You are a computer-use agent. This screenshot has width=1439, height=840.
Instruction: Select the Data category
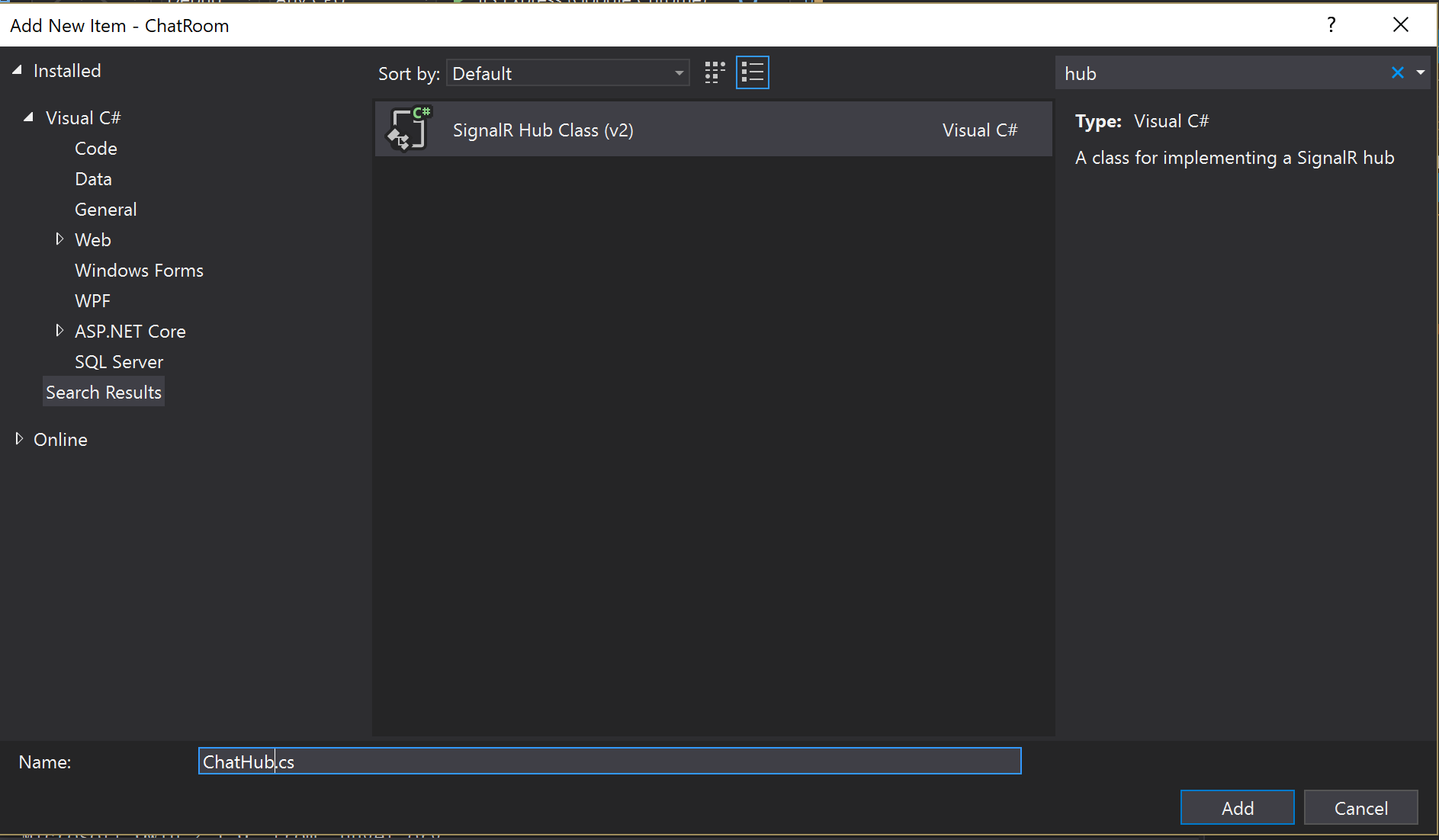click(93, 179)
